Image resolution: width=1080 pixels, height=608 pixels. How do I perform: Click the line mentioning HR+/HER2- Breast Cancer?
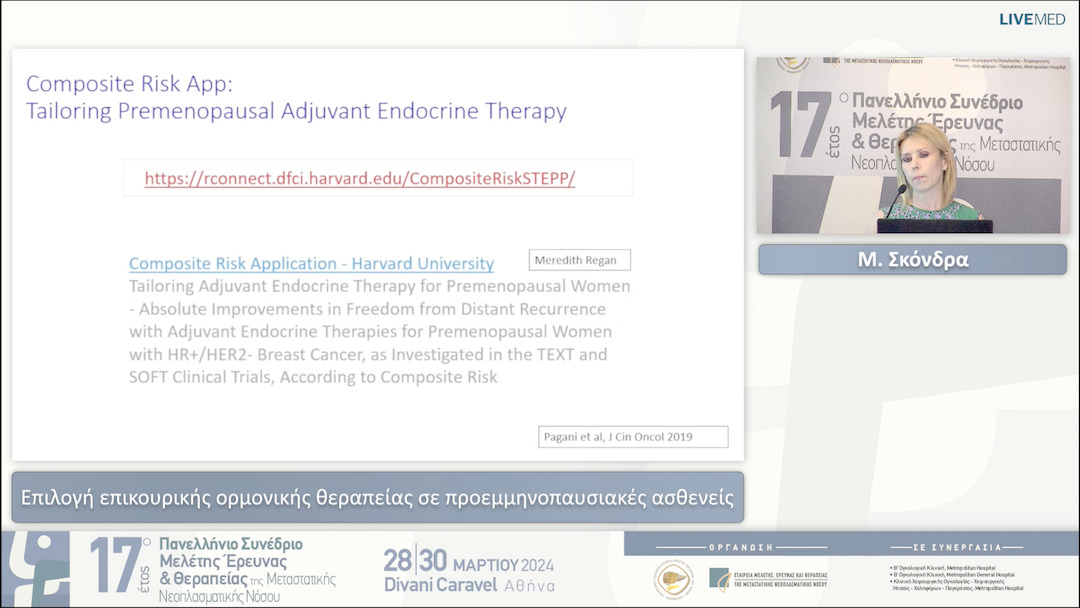pyautogui.click(x=368, y=354)
